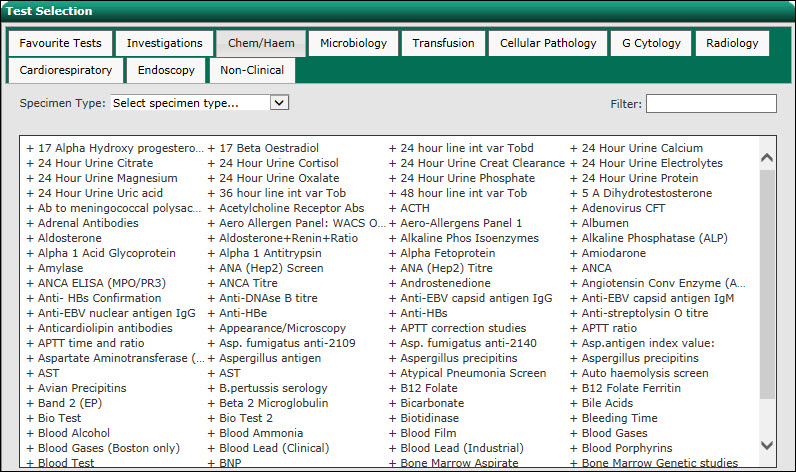Click the scrollbar down arrow
Screen dimensions: 796x472
pyautogui.click(x=767, y=446)
